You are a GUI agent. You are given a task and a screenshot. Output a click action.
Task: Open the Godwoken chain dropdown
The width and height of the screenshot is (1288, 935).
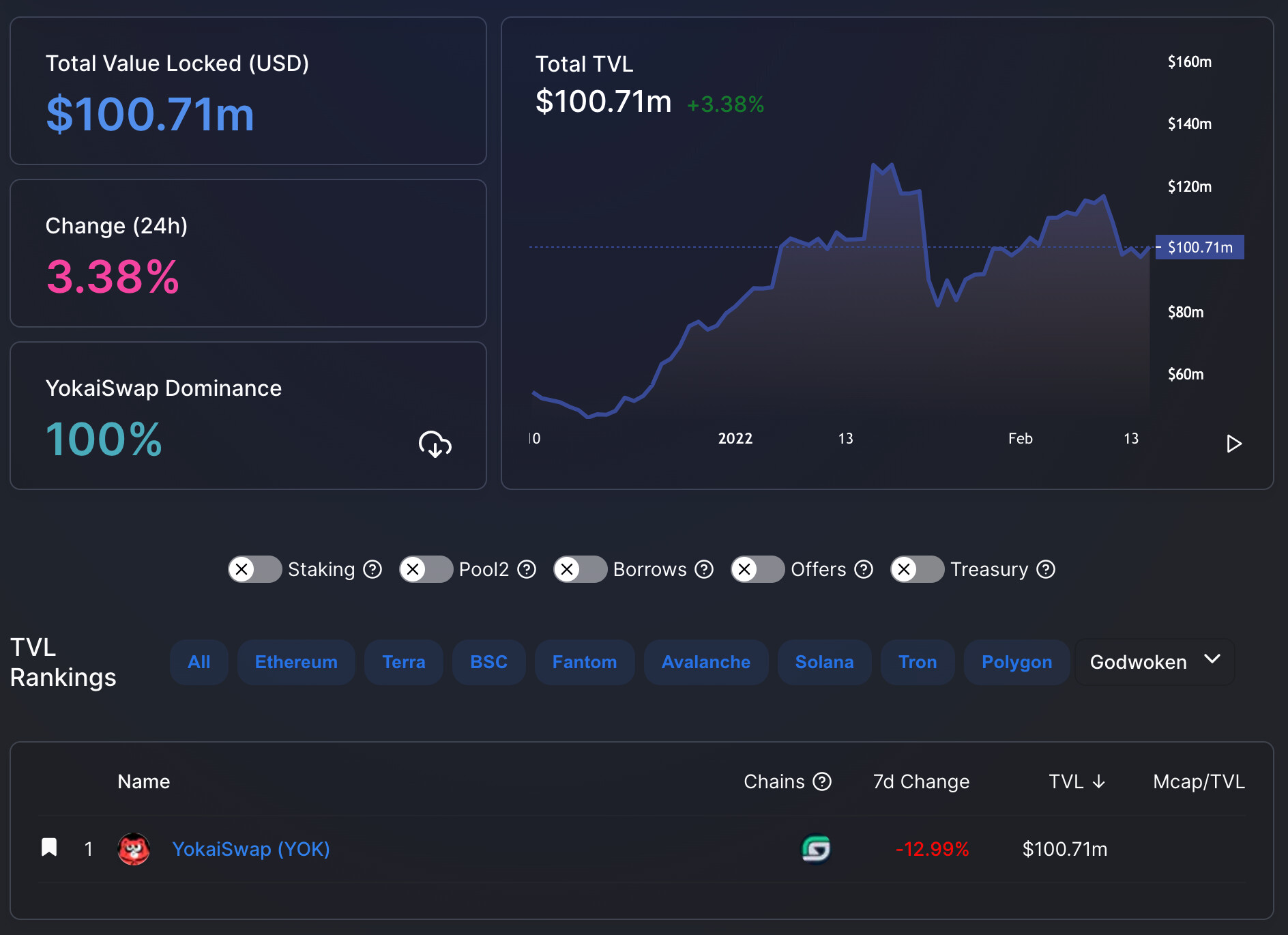click(1154, 662)
